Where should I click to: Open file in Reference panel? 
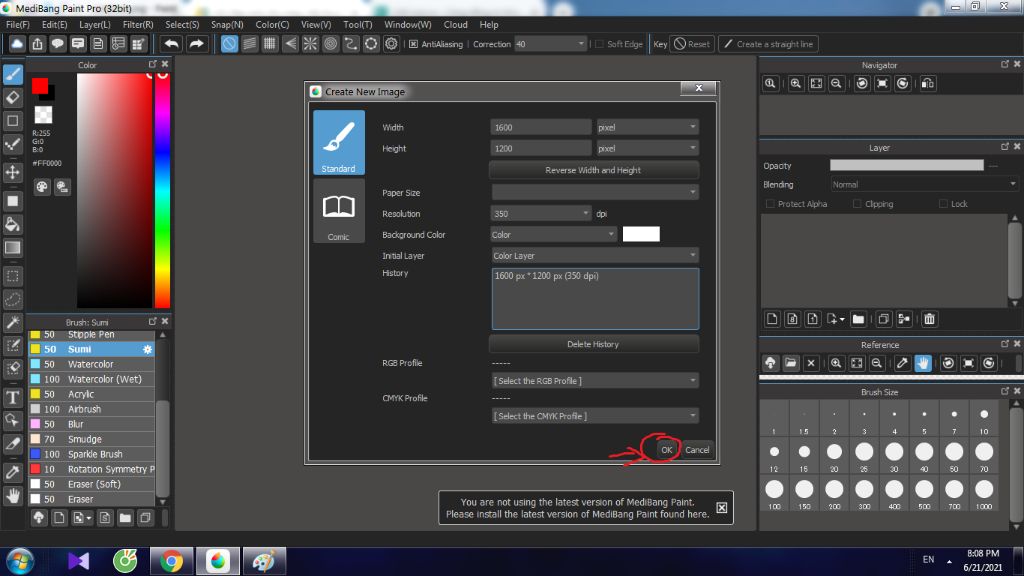coord(791,363)
